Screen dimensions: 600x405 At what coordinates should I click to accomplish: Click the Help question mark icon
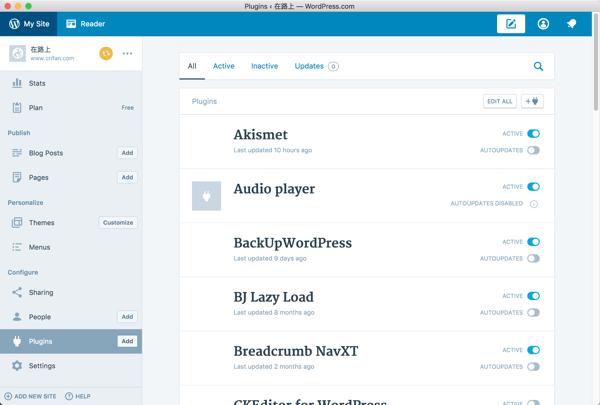pyautogui.click(x=69, y=396)
